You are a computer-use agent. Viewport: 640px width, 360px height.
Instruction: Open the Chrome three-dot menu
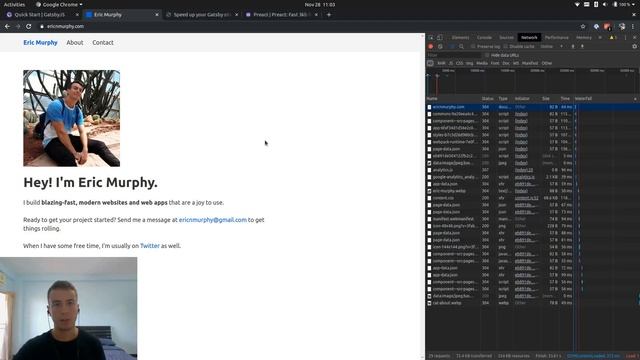coord(633,26)
